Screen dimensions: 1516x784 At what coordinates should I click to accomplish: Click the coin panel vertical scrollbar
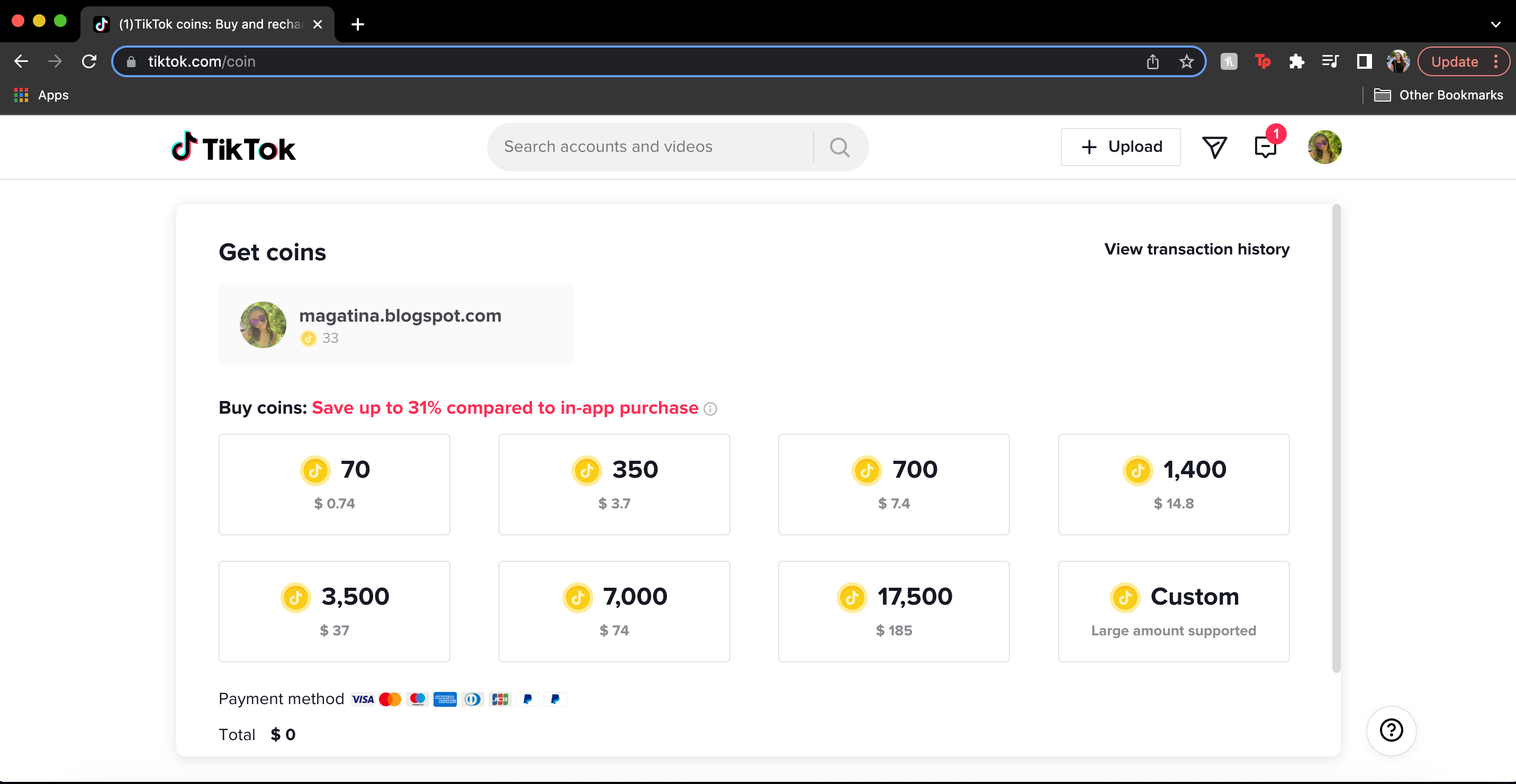tap(1337, 438)
